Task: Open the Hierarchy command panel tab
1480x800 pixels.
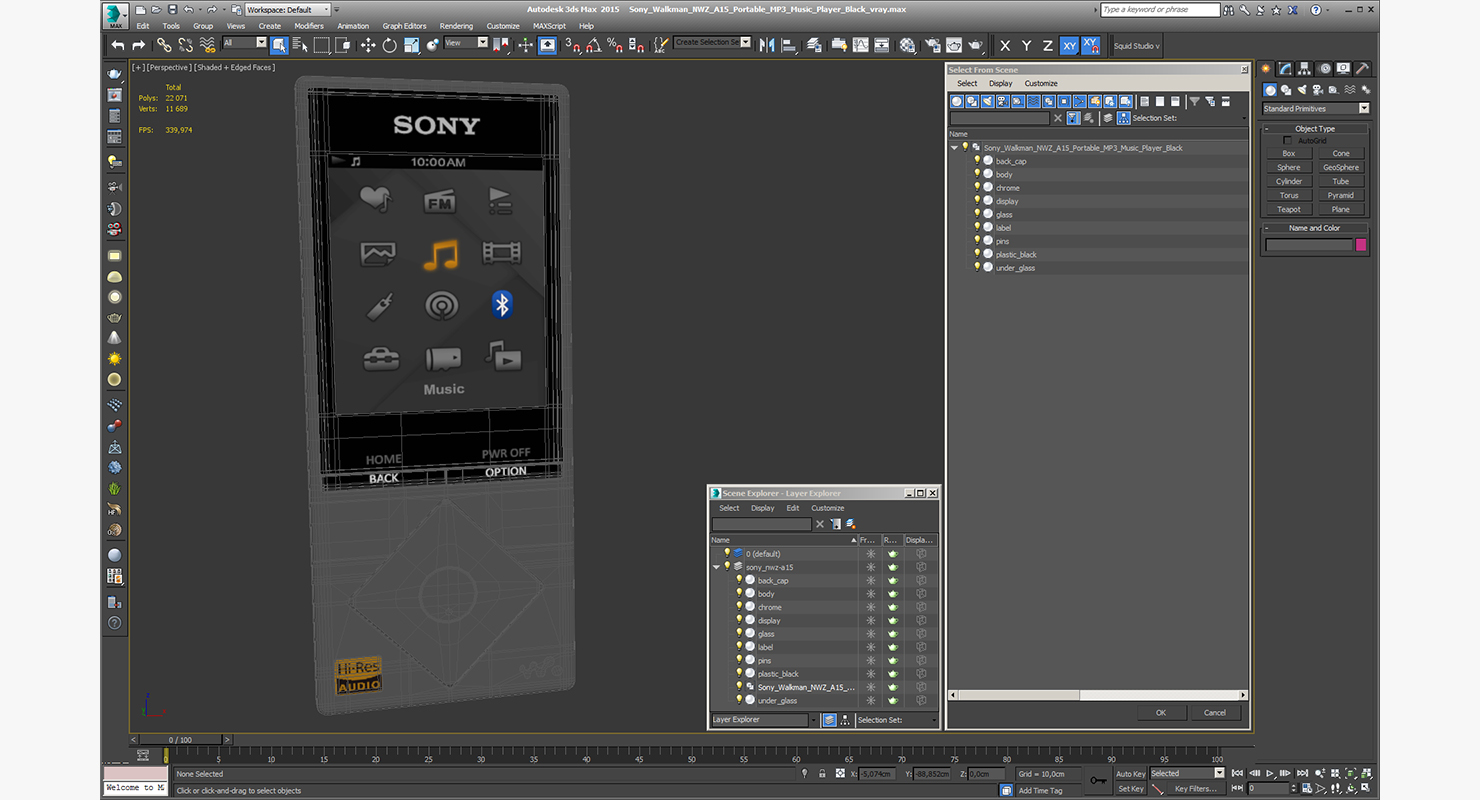Action: tap(1305, 69)
